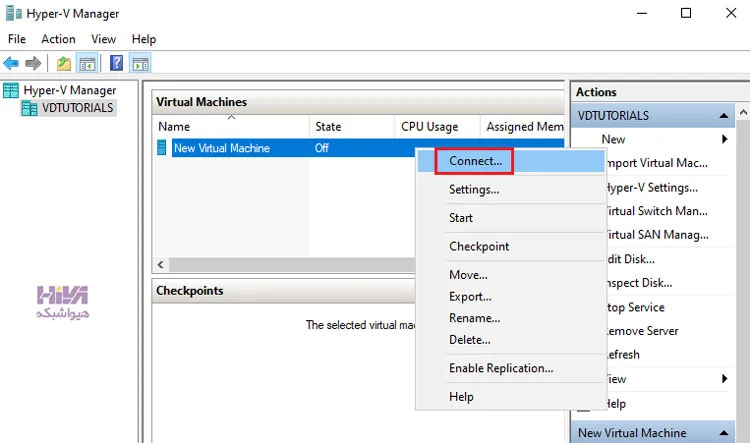Click the Actions pane scroll up arrow
The image size is (750, 443).
point(743,113)
